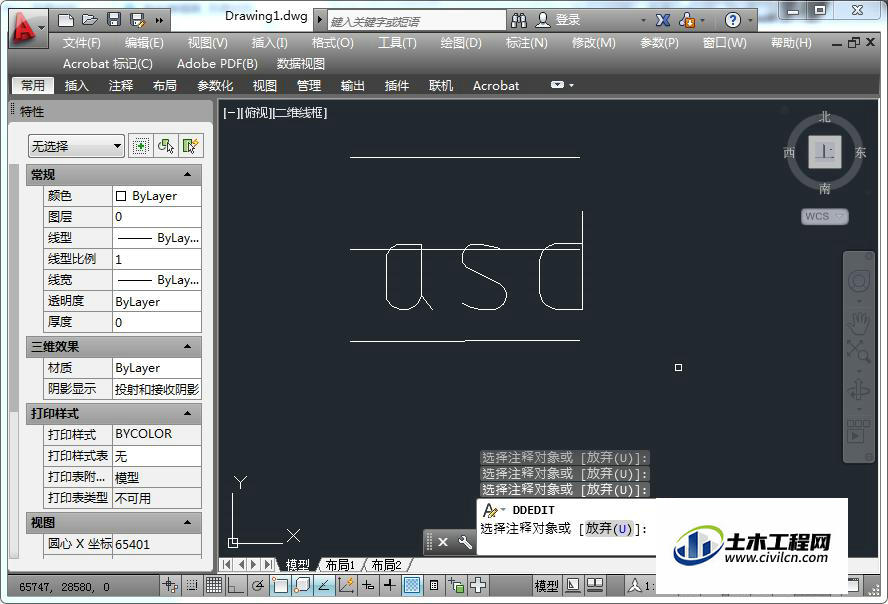This screenshot has height=604, width=888.
Task: Collapse the 打印样式 section
Action: pyautogui.click(x=187, y=413)
